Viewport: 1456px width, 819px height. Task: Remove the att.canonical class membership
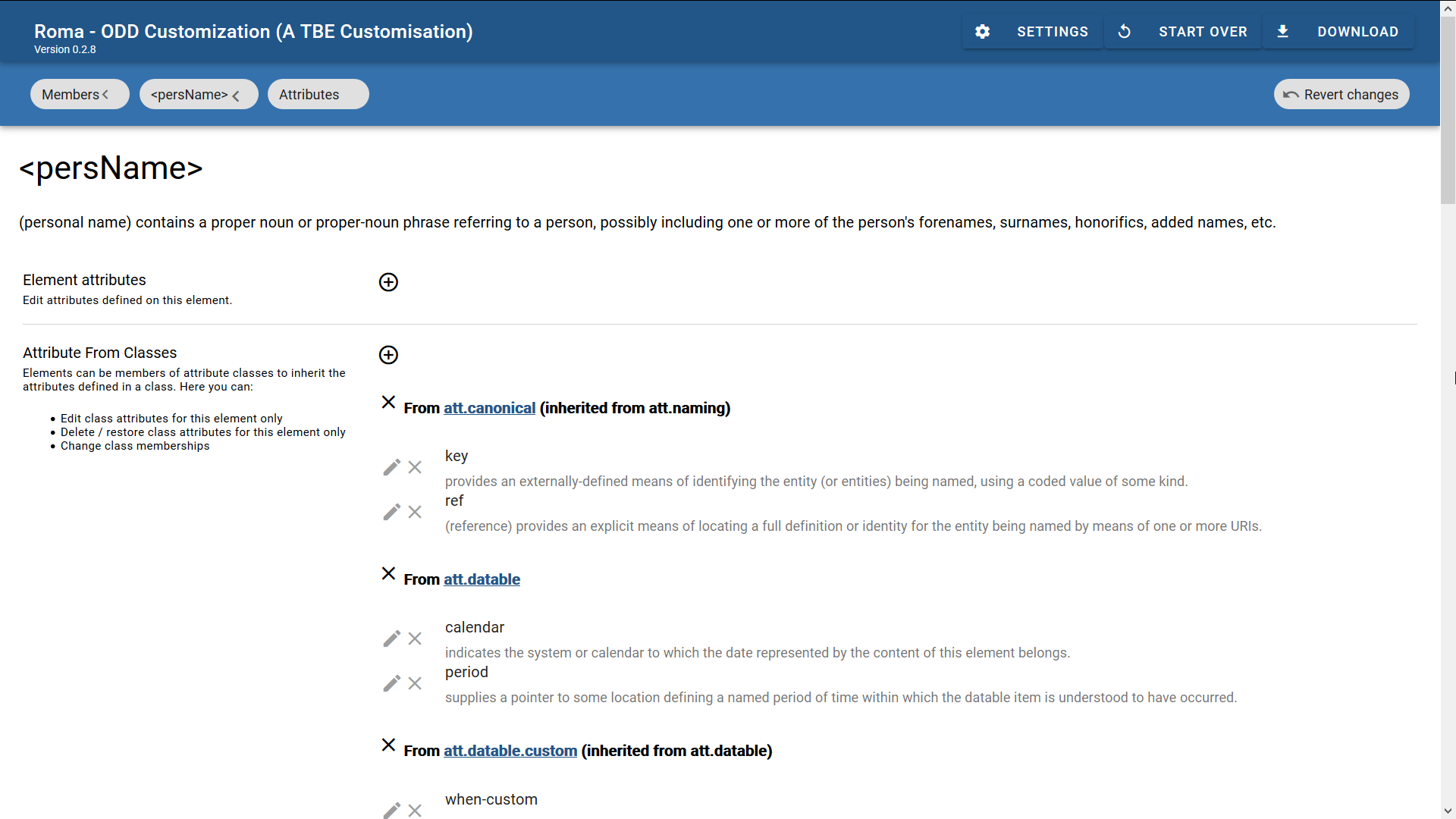pos(388,402)
